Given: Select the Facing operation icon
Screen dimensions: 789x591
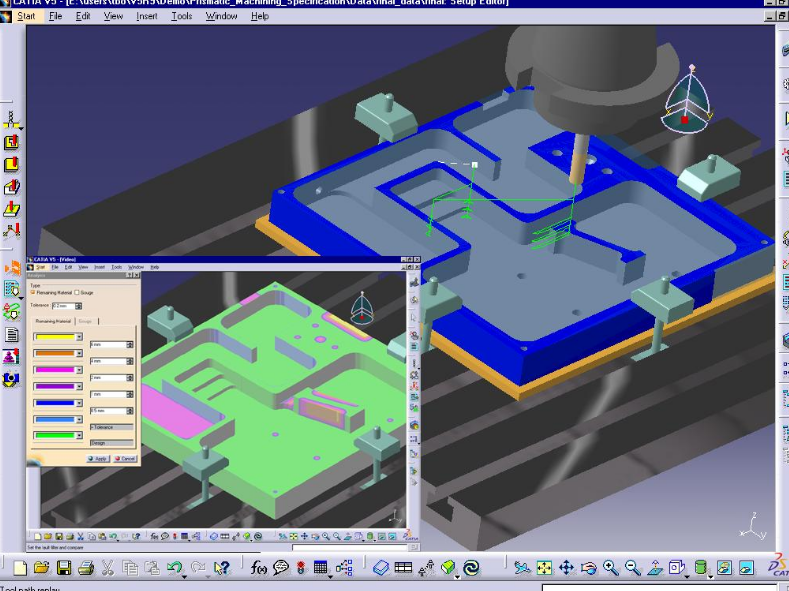Looking at the screenshot, I should coord(11,164).
